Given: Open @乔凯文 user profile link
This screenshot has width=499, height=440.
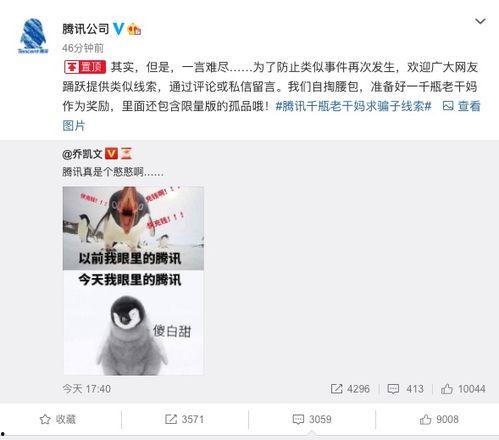Looking at the screenshot, I should (82, 154).
